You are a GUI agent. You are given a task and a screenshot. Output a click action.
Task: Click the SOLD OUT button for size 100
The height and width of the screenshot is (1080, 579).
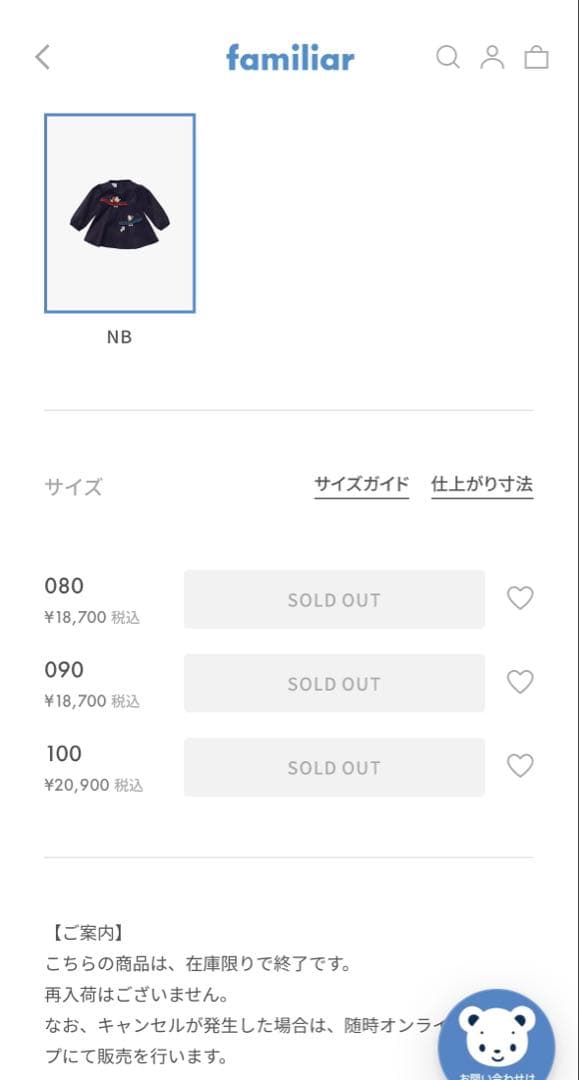point(334,767)
